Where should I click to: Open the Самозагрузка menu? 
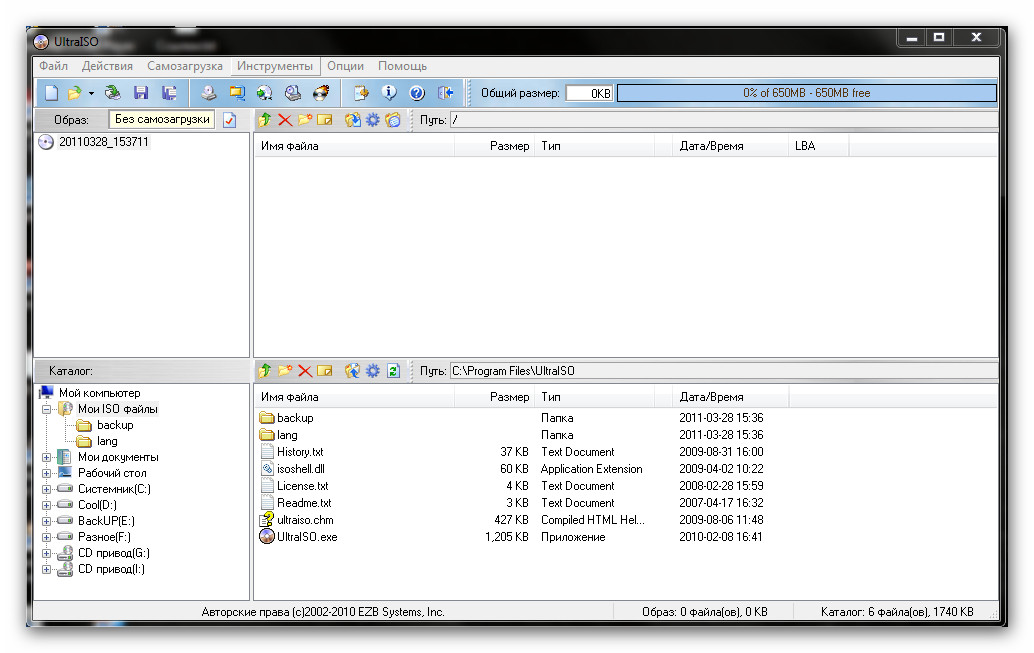[184, 66]
